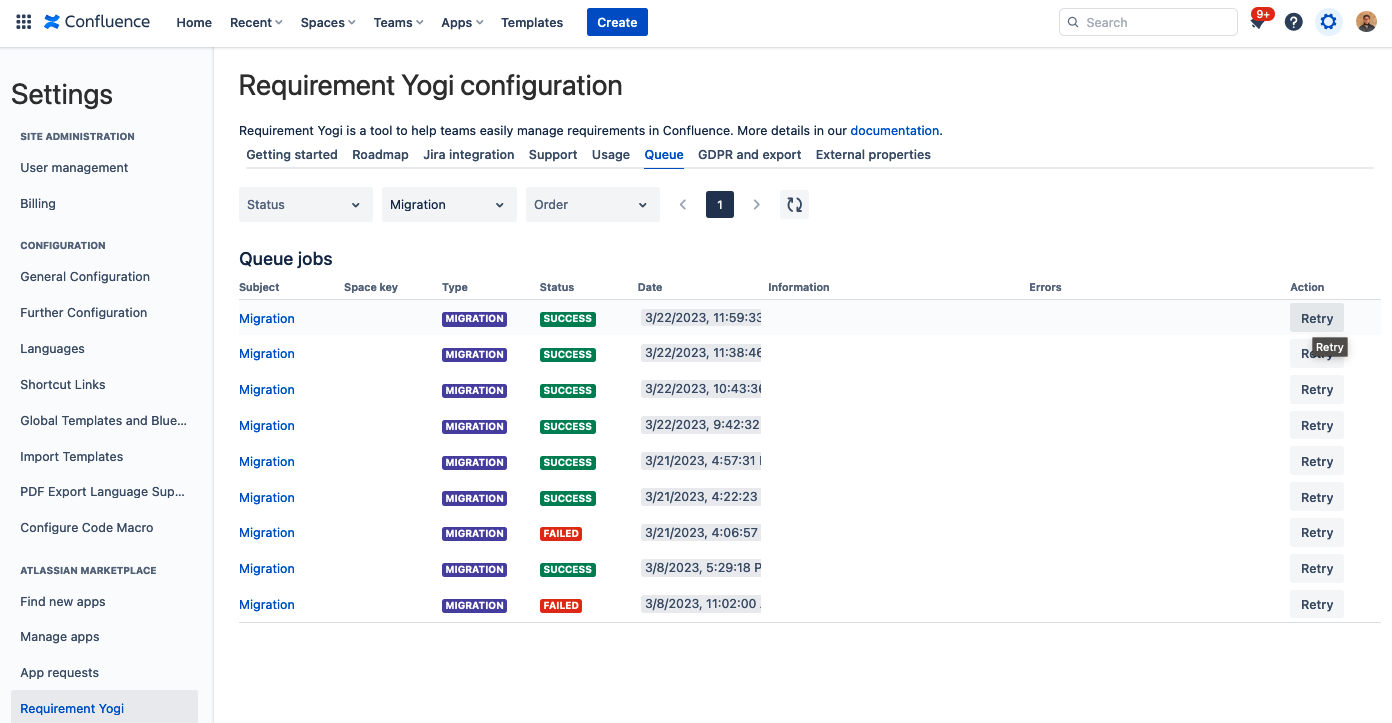The width and height of the screenshot is (1392, 723).
Task: Retry the last failed 3/8/2023 migration
Action: pos(1316,605)
